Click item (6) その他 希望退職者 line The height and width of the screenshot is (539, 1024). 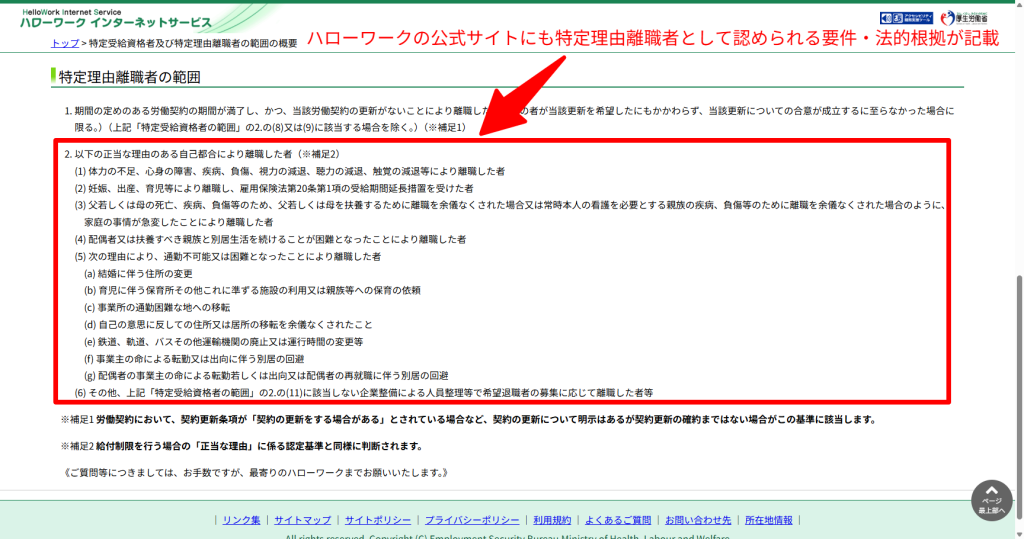(364, 393)
